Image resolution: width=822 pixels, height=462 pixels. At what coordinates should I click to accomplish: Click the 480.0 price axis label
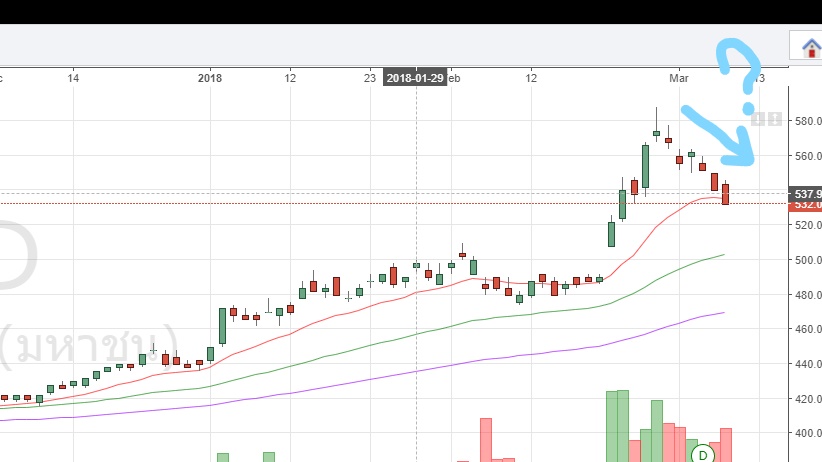pos(807,295)
